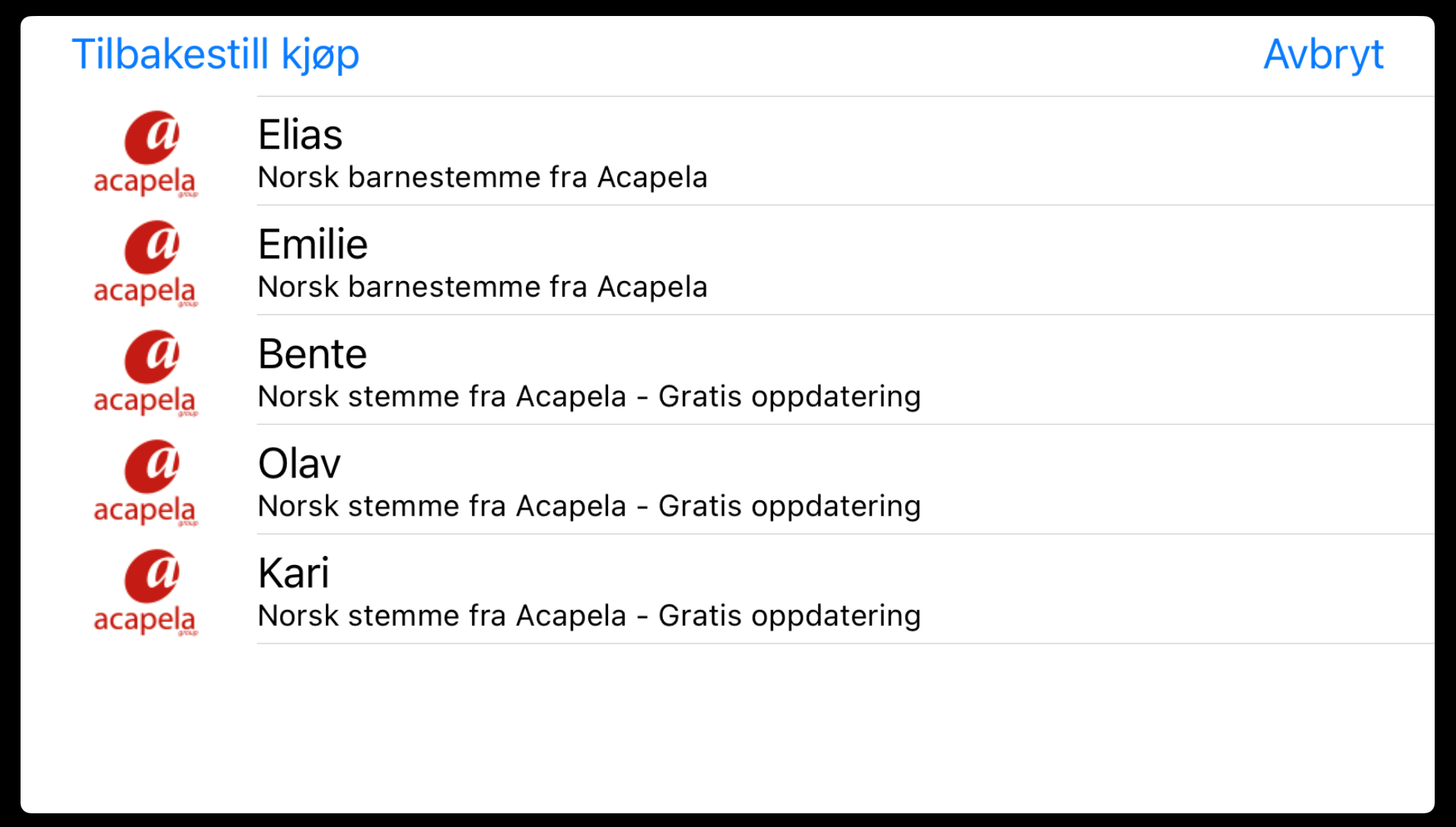This screenshot has width=1456, height=827.
Task: Select the Elias voice name
Action: click(x=300, y=135)
